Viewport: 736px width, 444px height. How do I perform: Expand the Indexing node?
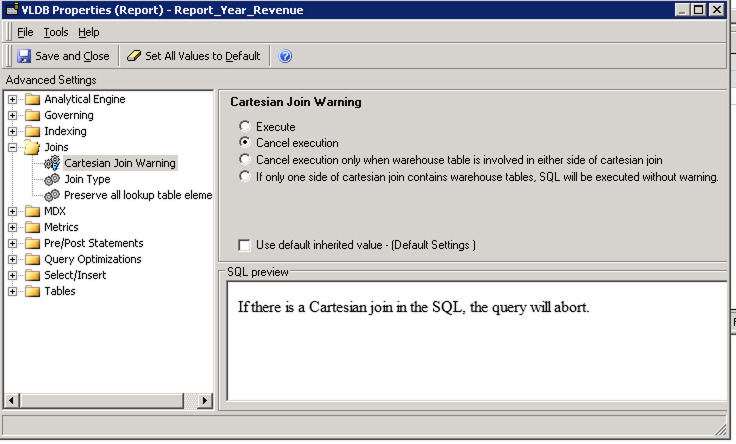click(13, 131)
